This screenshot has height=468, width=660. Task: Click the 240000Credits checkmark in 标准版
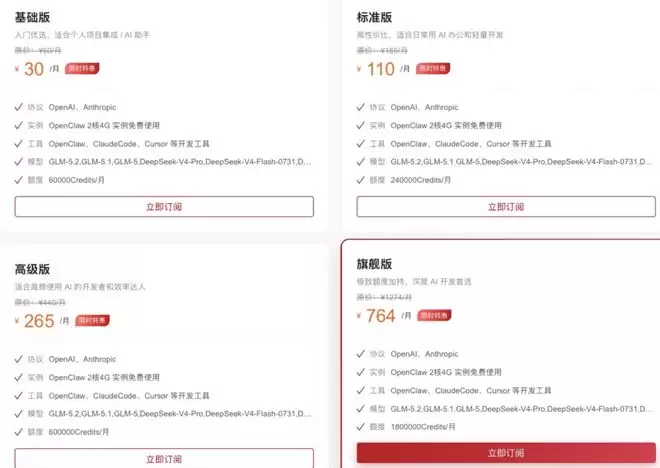[x=360, y=180]
